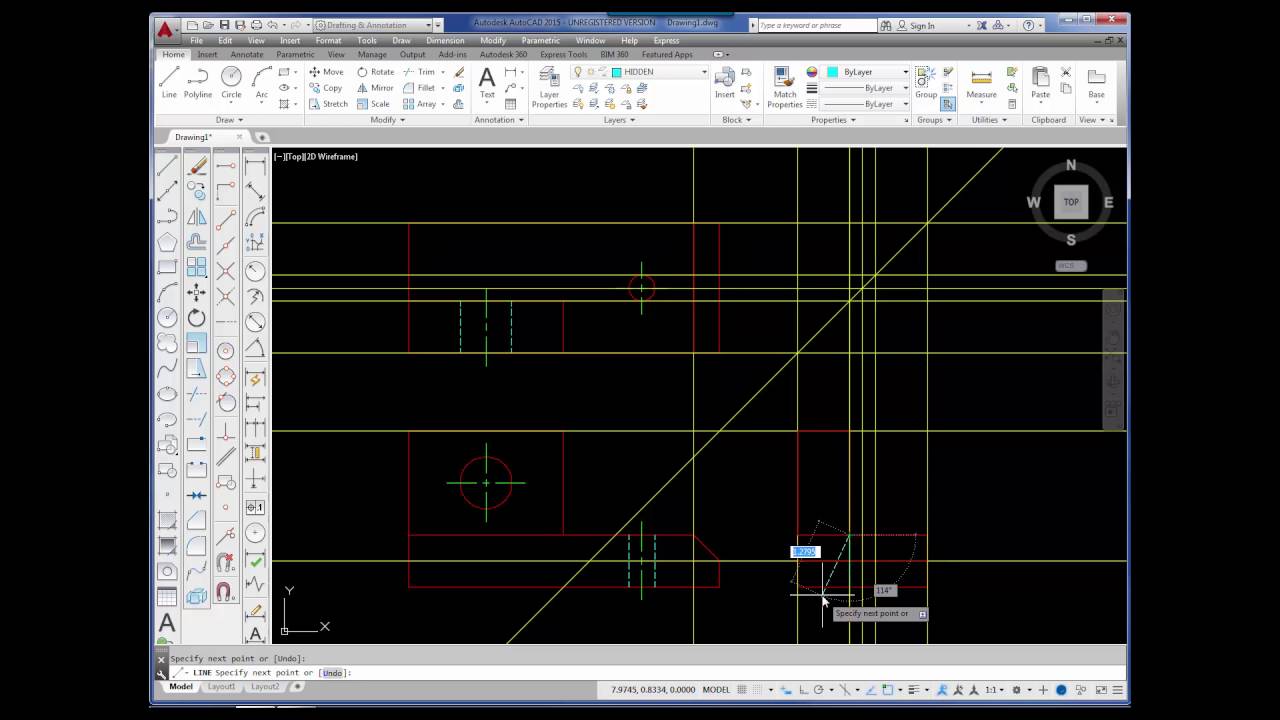Select the Text annotation tool
Image resolution: width=1280 pixels, height=720 pixels.
pos(487,82)
